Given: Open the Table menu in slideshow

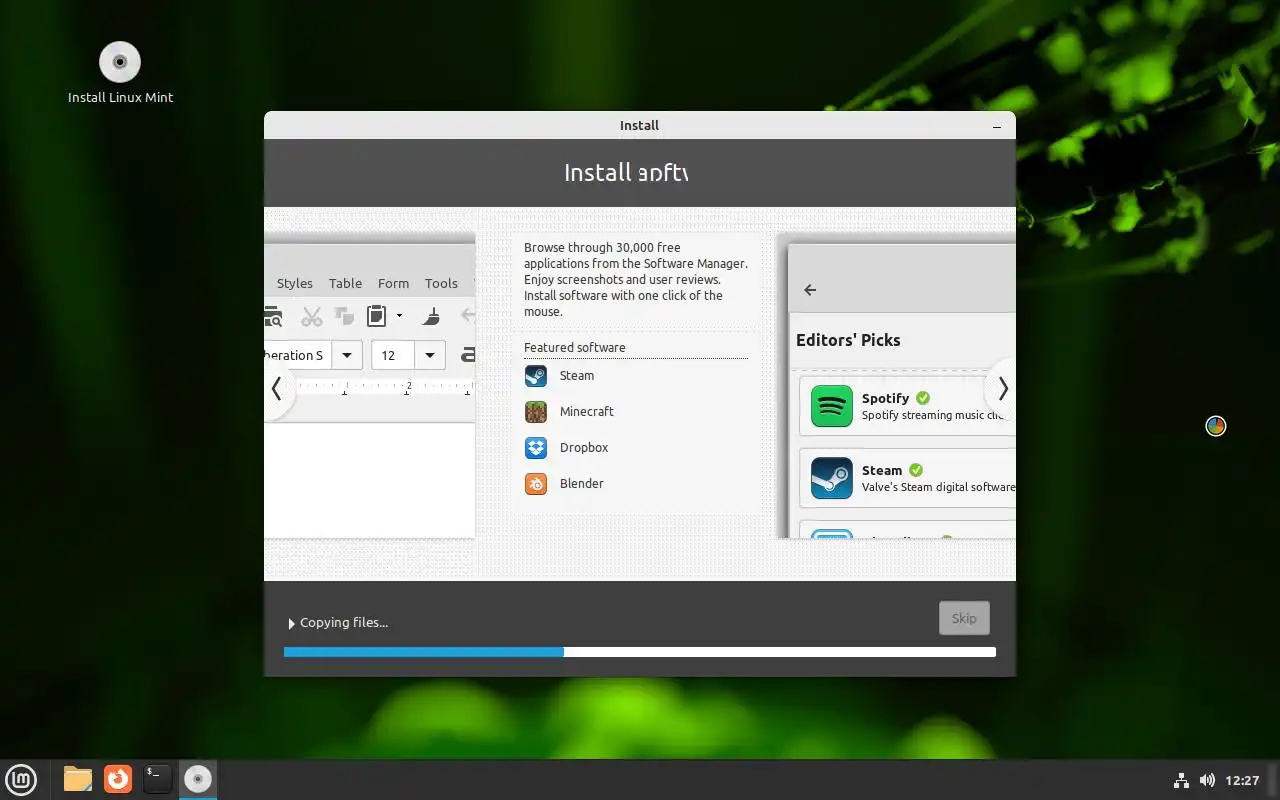Looking at the screenshot, I should click(x=345, y=283).
